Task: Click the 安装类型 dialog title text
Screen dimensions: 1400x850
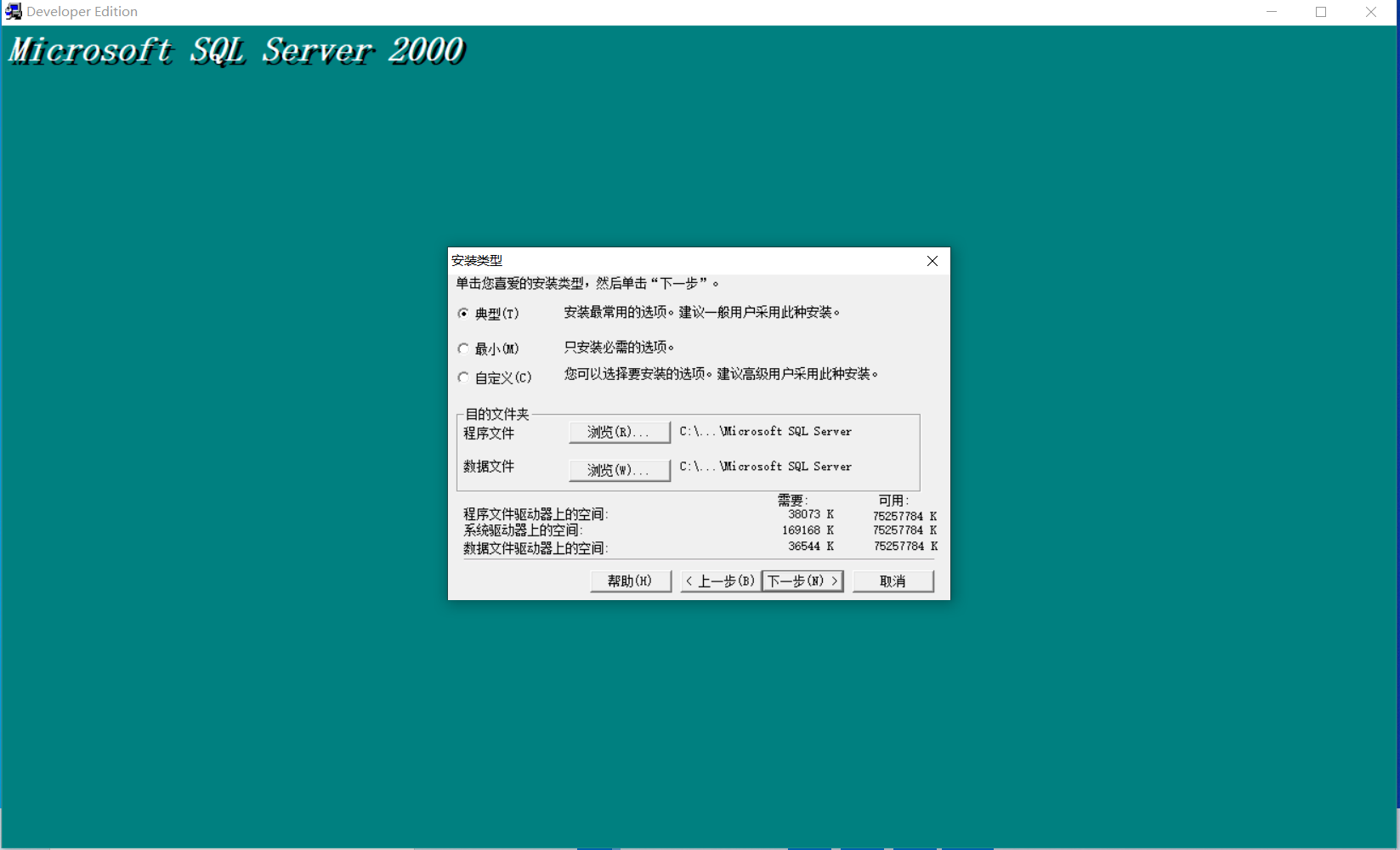Action: coord(477,260)
